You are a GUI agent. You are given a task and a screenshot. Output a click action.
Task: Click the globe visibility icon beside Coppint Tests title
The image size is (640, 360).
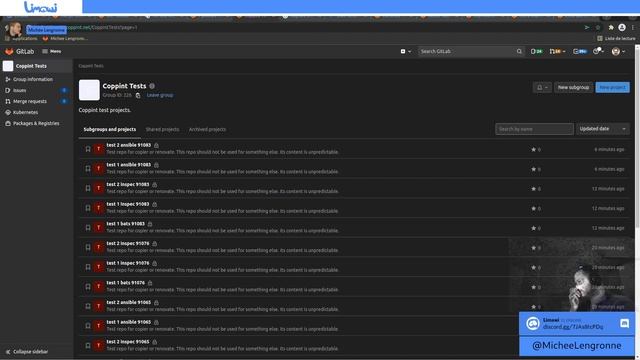click(x=152, y=86)
